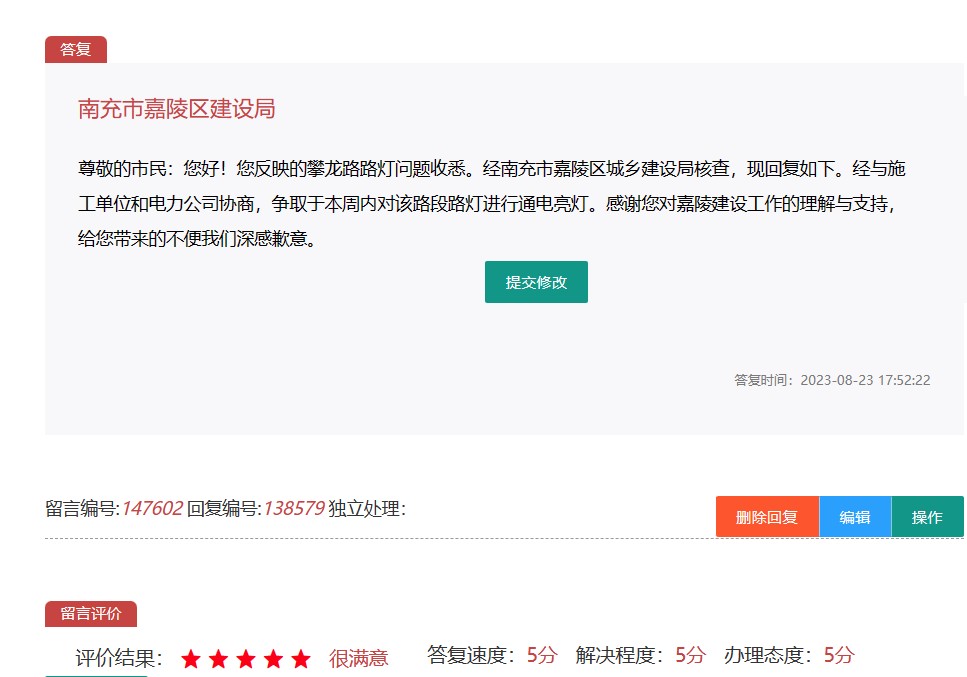Click the green 操作 button

[927, 517]
